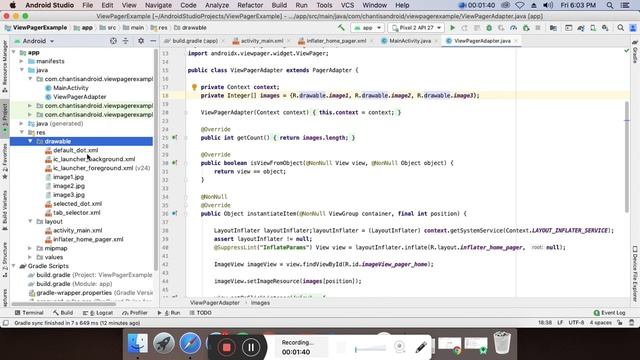Collapse the java folder
This screenshot has height=360, width=640.
(22, 70)
